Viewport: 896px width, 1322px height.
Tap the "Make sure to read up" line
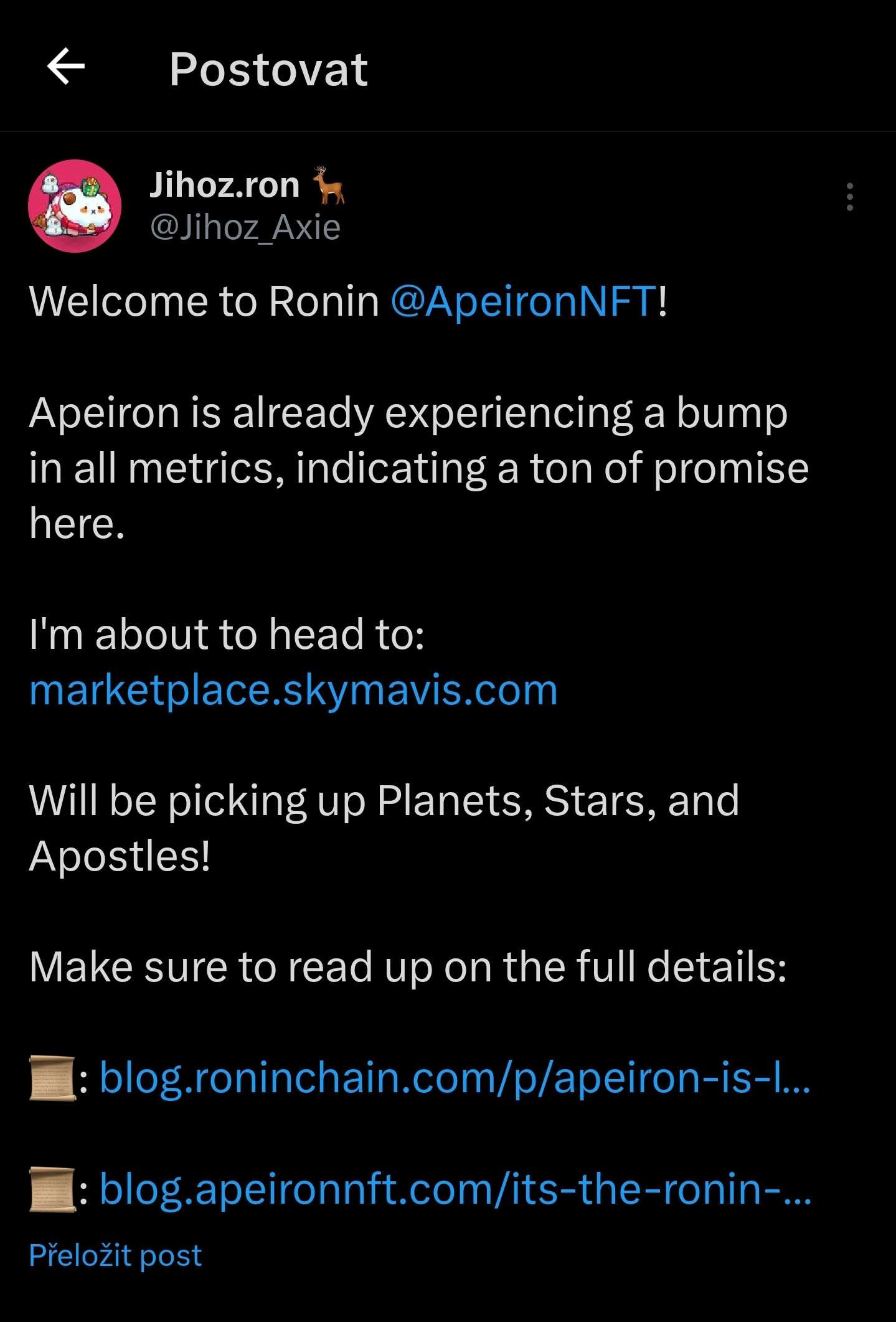[x=408, y=967]
